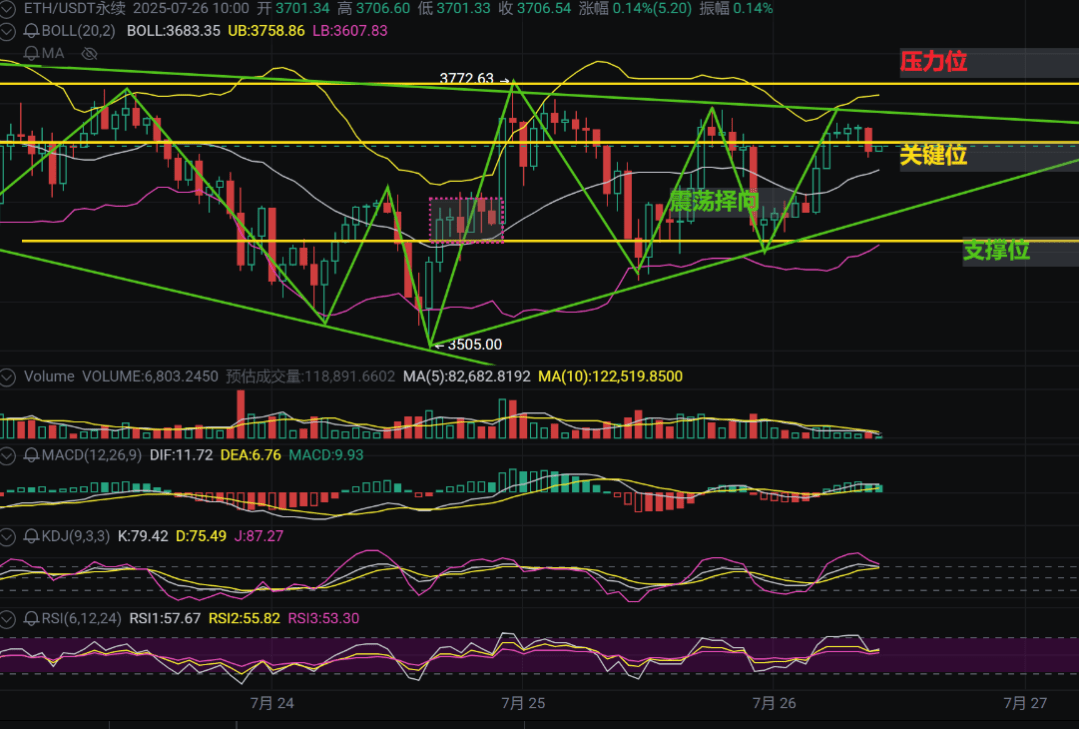Image resolution: width=1079 pixels, height=729 pixels.
Task: Click the 7月 25 date marker
Action: point(523,703)
